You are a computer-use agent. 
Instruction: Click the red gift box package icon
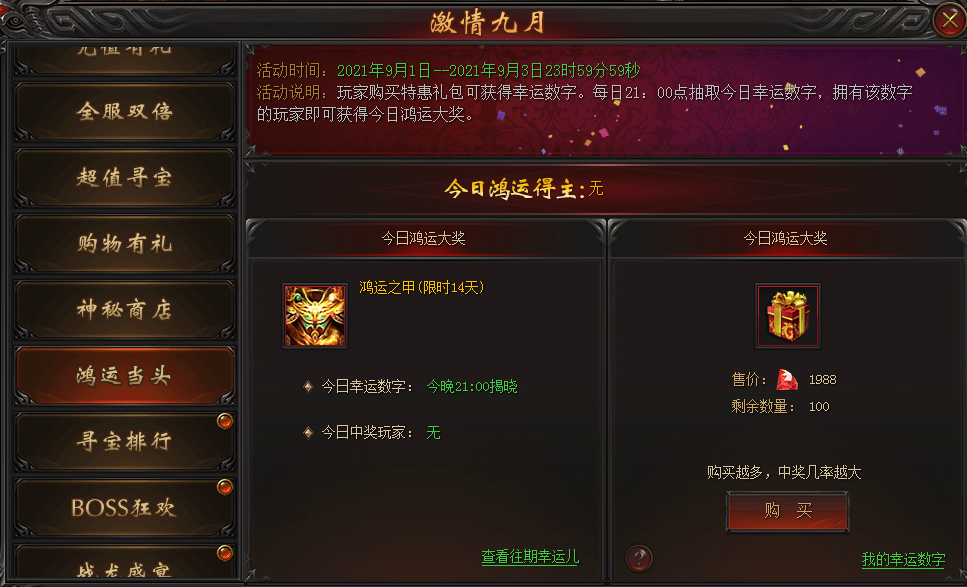[x=788, y=316]
